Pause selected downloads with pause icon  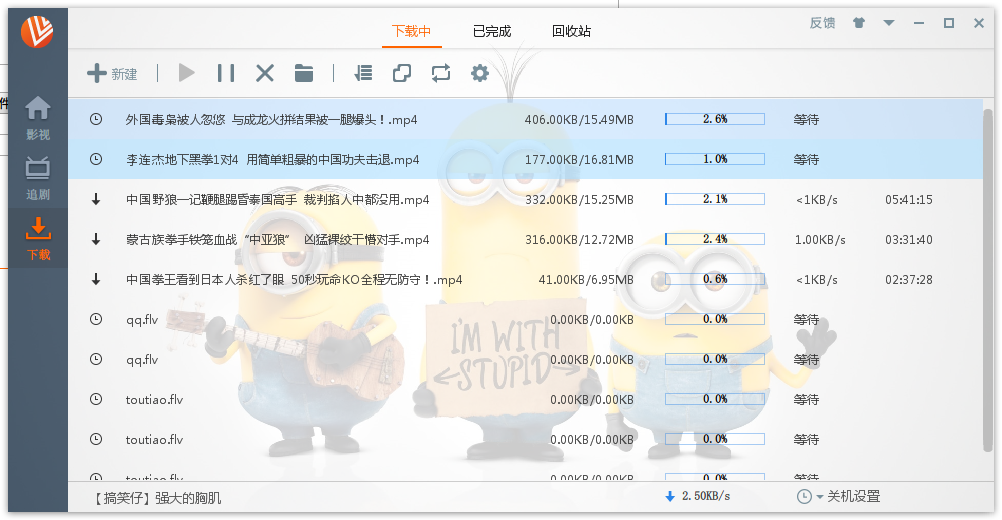point(226,73)
